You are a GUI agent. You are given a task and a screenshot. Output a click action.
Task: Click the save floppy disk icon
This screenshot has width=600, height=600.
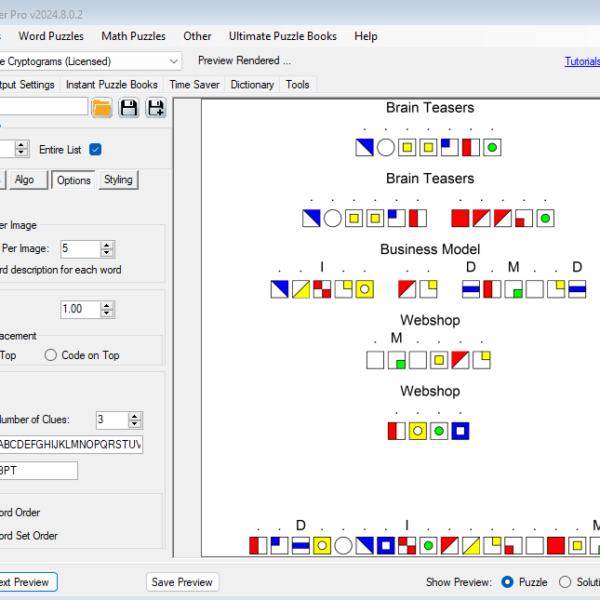point(129,108)
